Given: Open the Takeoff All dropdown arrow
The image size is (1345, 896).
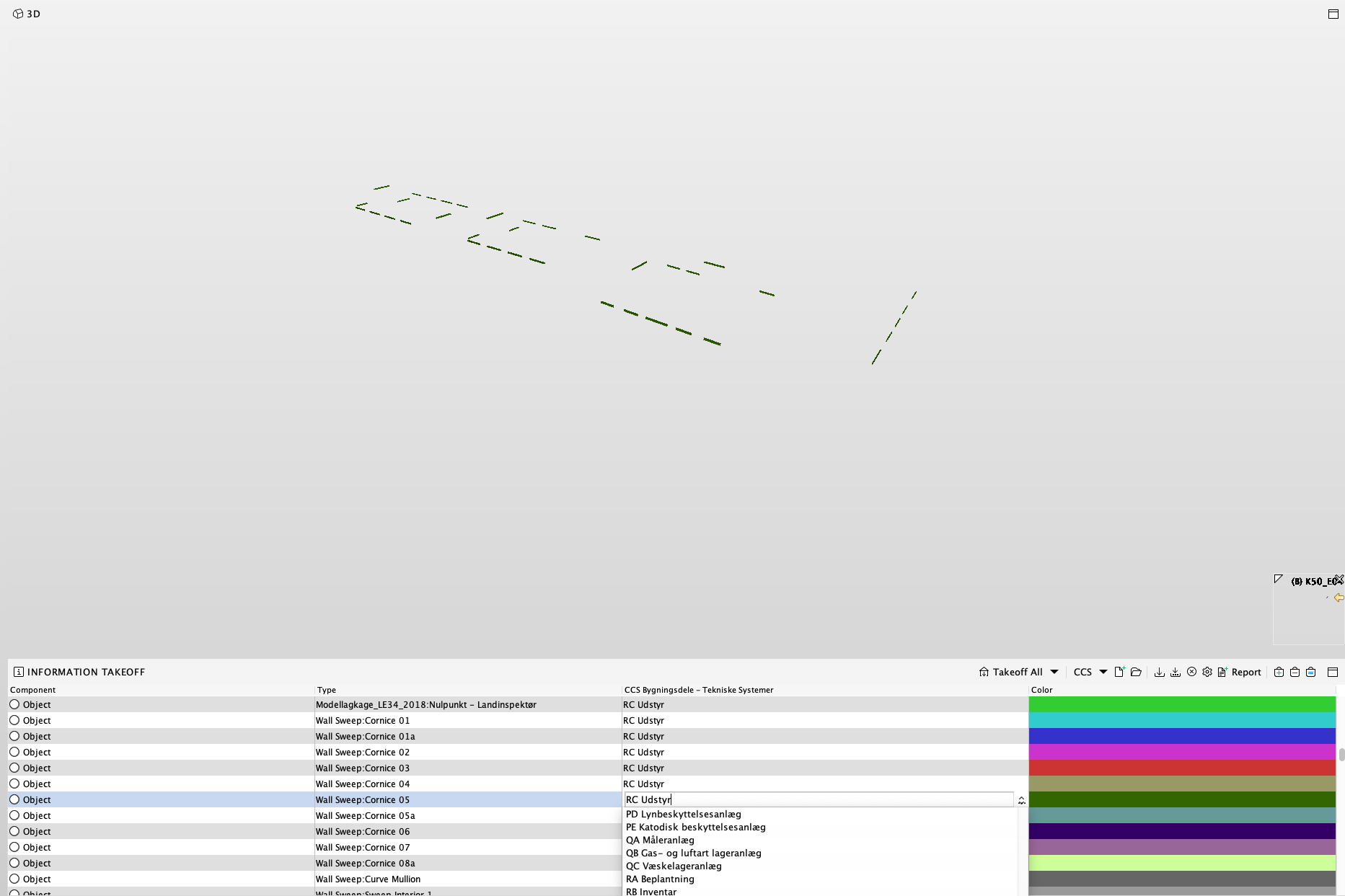Looking at the screenshot, I should tap(1054, 672).
